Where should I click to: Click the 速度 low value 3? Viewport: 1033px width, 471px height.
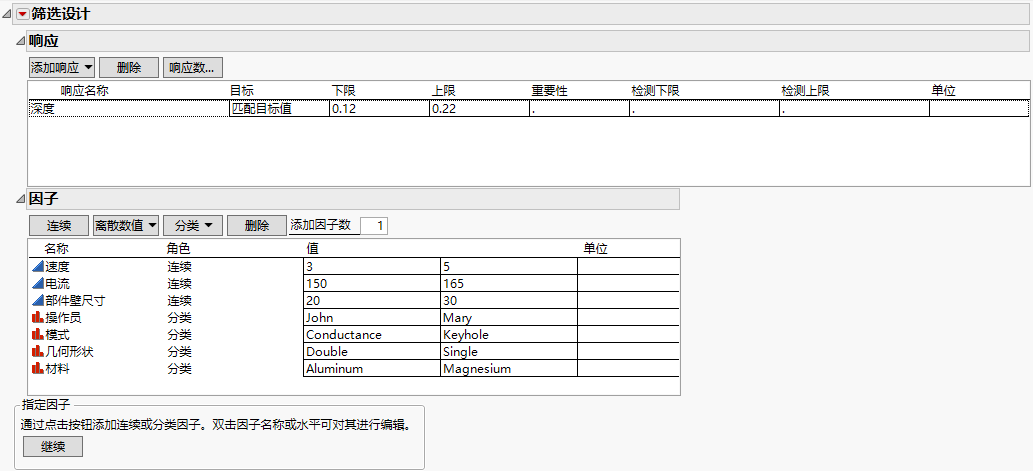(372, 267)
